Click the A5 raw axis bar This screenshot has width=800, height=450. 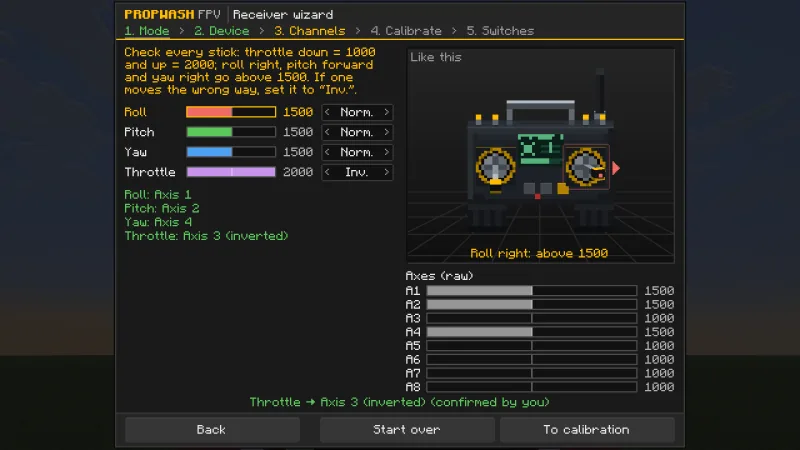532,345
